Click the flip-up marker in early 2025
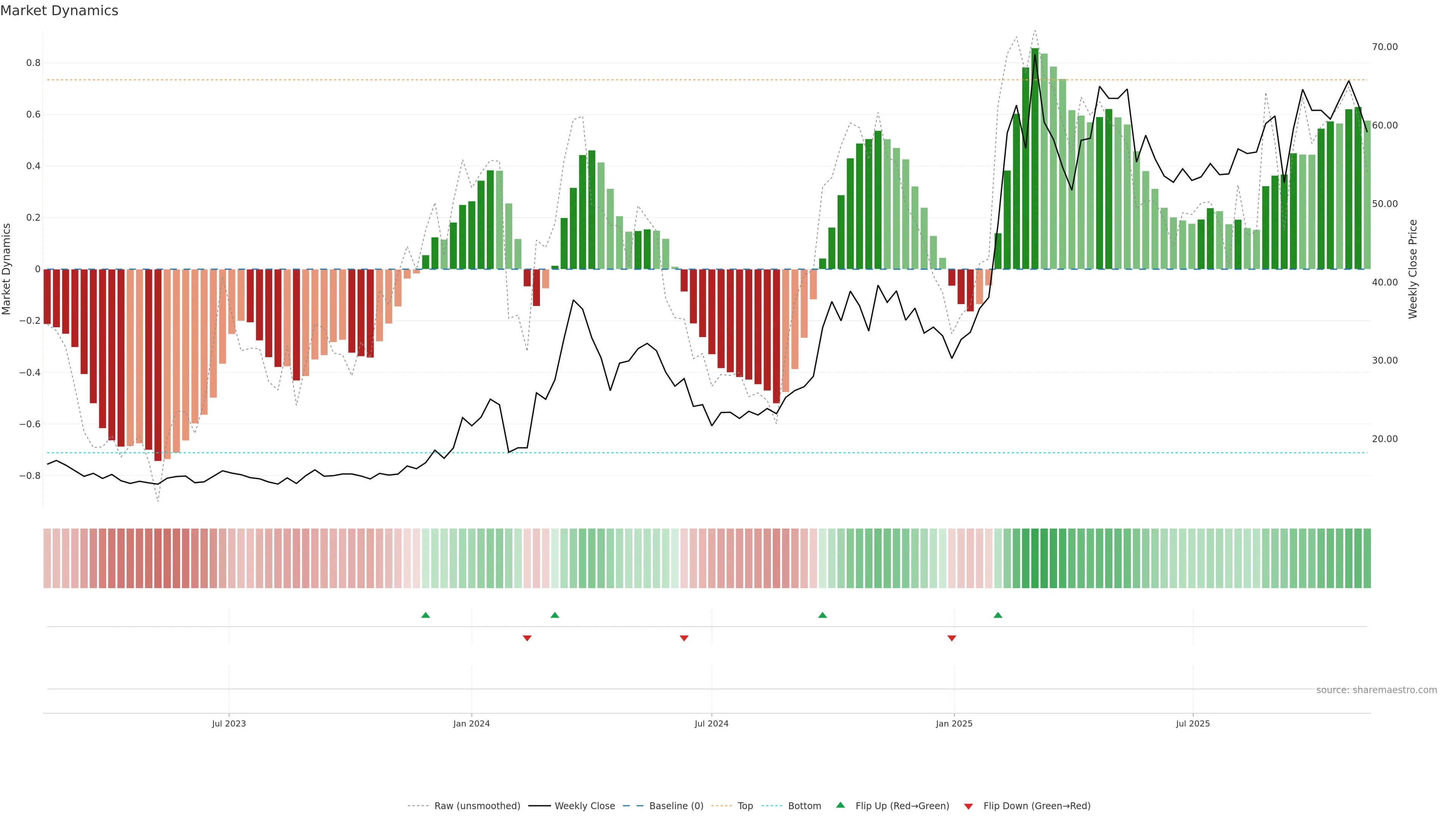 (x=998, y=615)
